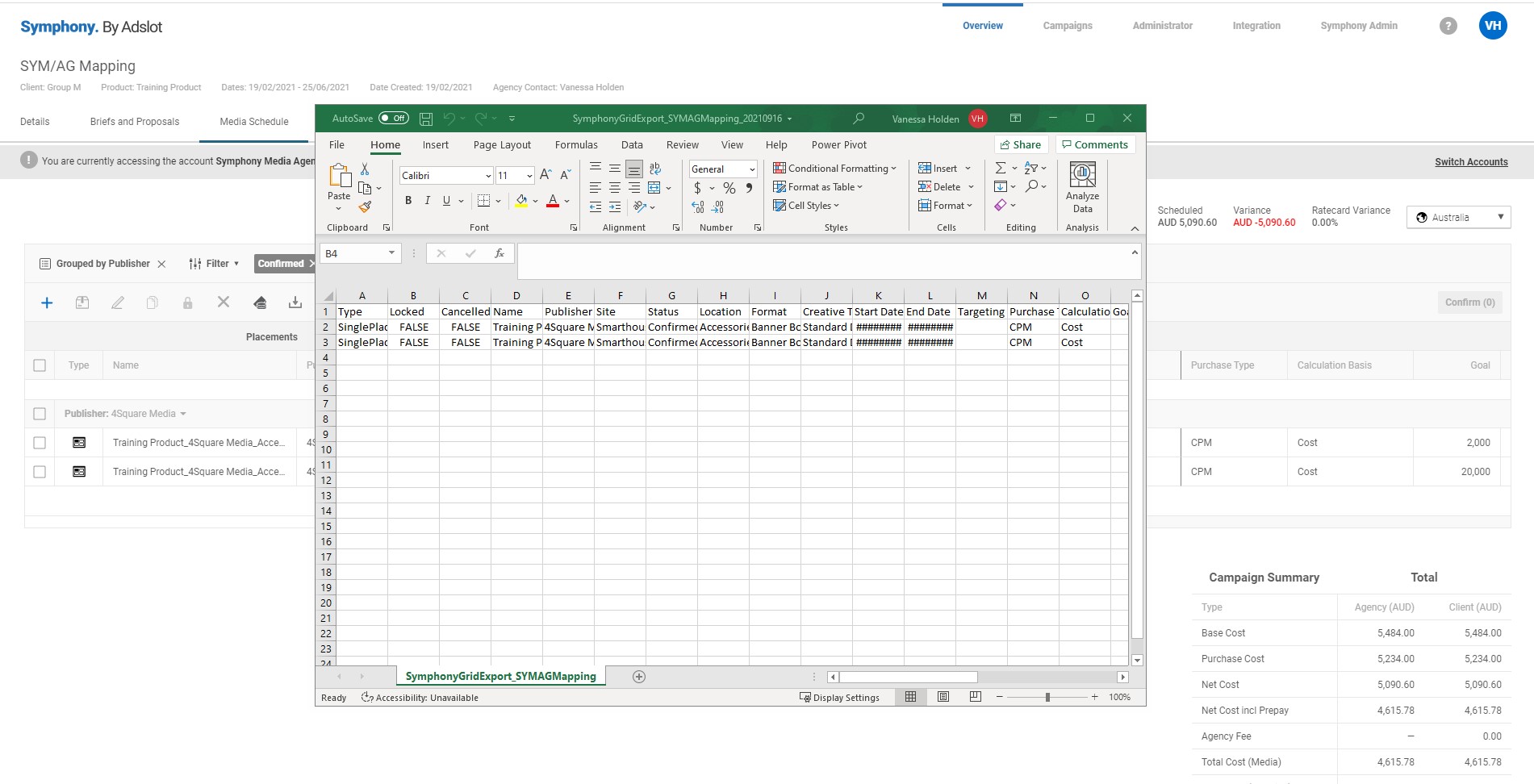This screenshot has width=1534, height=784.
Task: Click the Excel Save icon
Action: (426, 119)
